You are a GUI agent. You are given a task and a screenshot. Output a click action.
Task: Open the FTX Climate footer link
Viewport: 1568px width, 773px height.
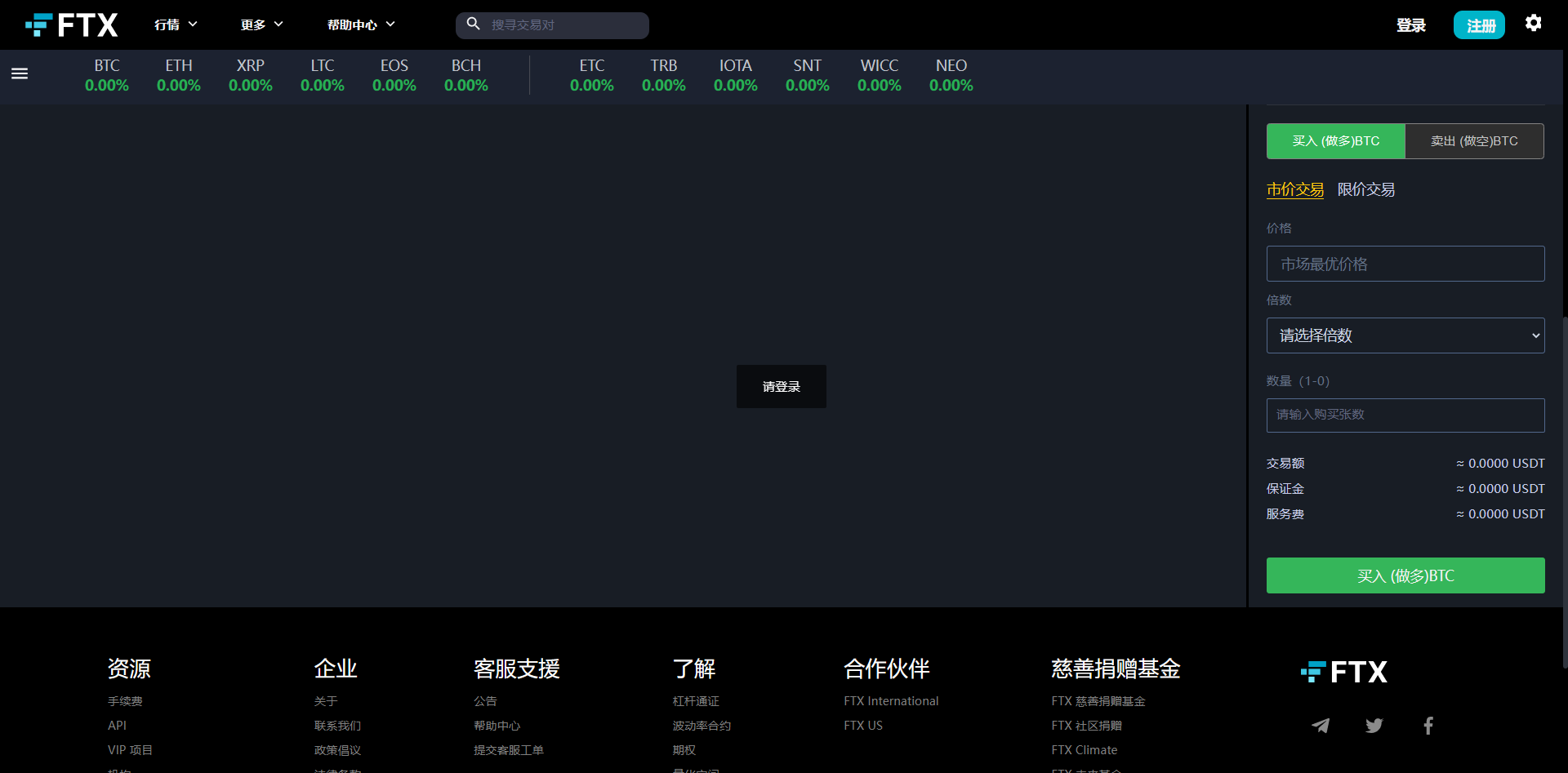(x=1085, y=750)
